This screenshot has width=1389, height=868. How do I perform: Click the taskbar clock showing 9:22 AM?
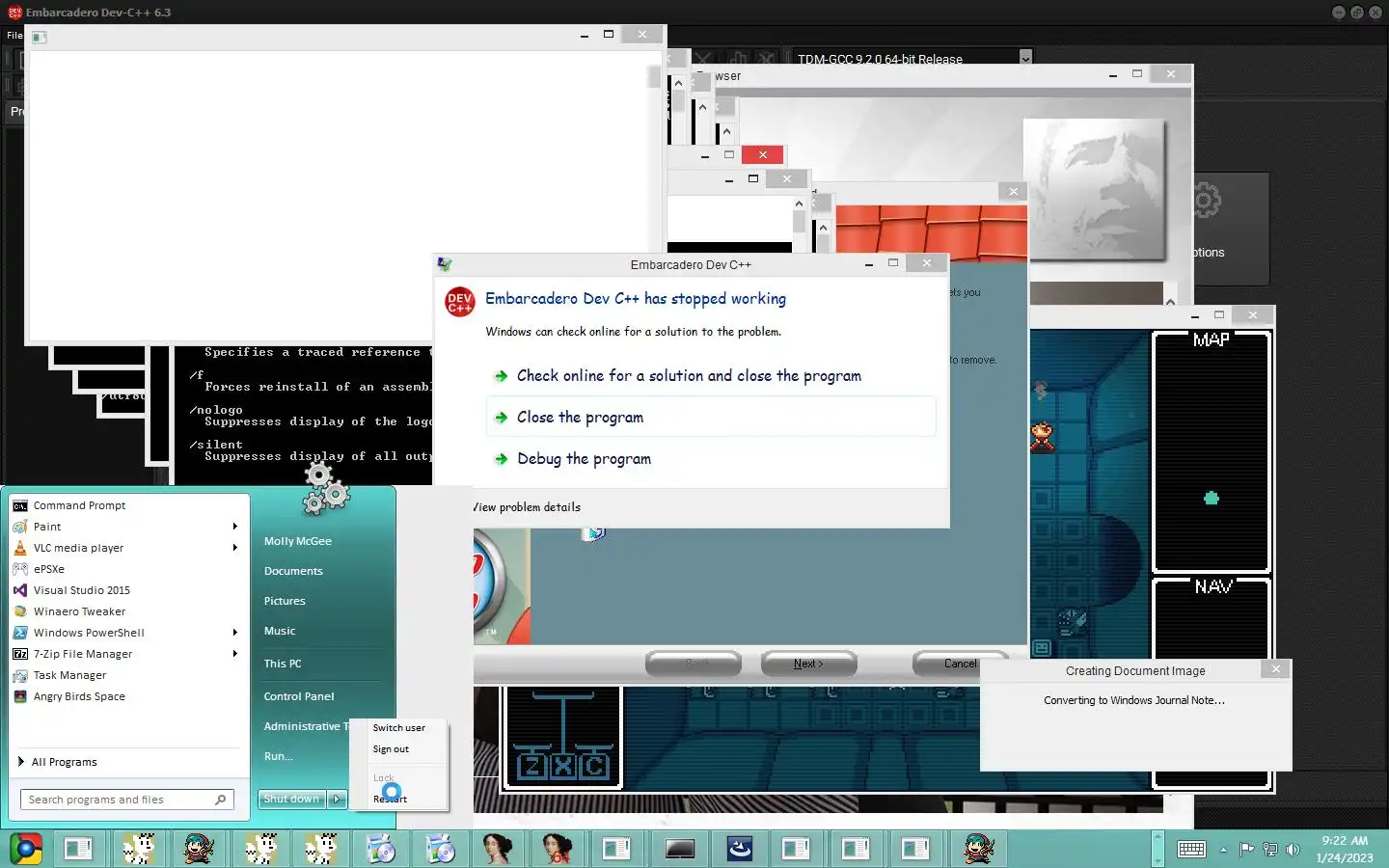[1345, 849]
